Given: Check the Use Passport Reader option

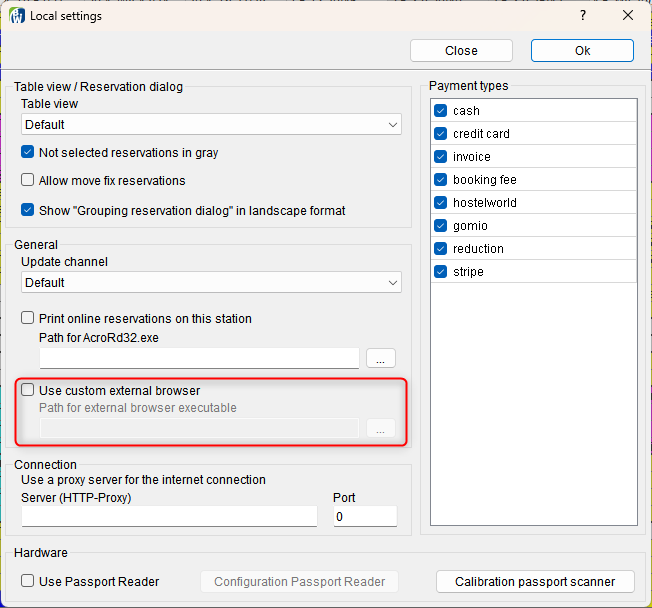Looking at the screenshot, I should (x=29, y=582).
